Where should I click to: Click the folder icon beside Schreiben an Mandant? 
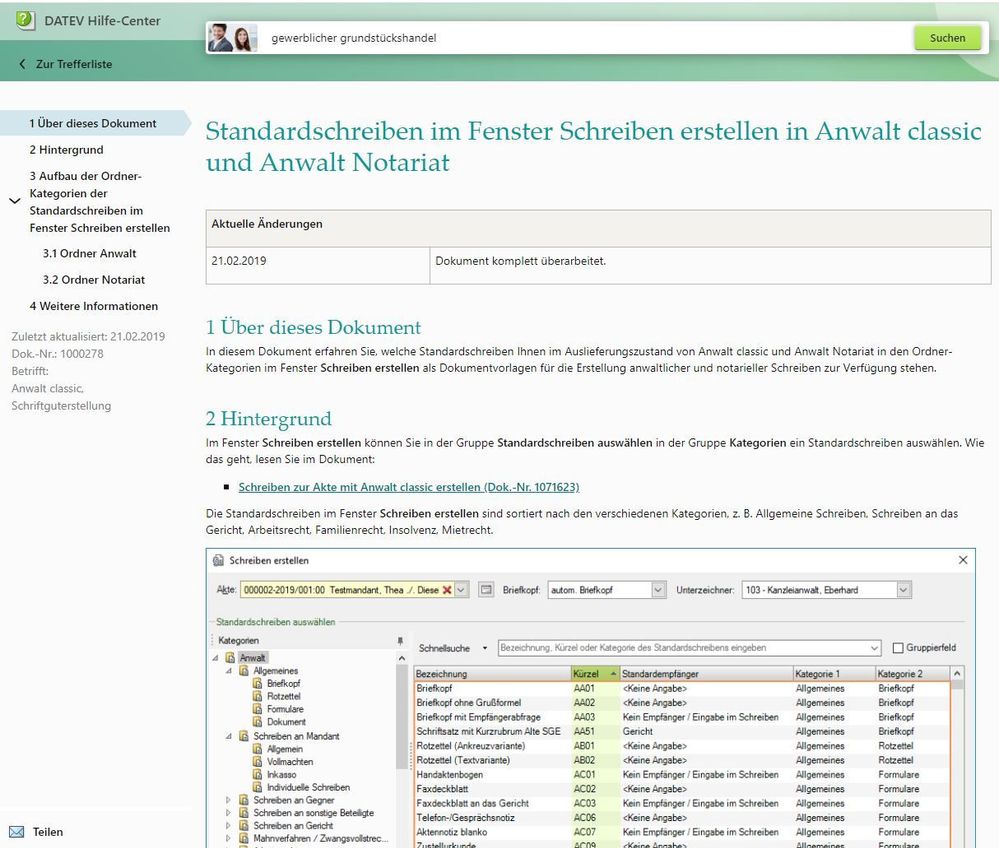tap(244, 736)
